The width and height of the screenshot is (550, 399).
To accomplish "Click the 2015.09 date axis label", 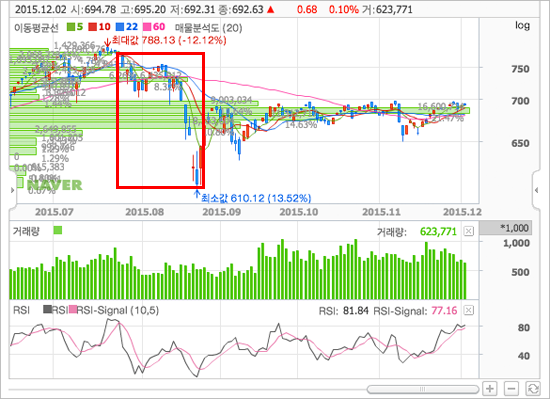I will point(222,212).
